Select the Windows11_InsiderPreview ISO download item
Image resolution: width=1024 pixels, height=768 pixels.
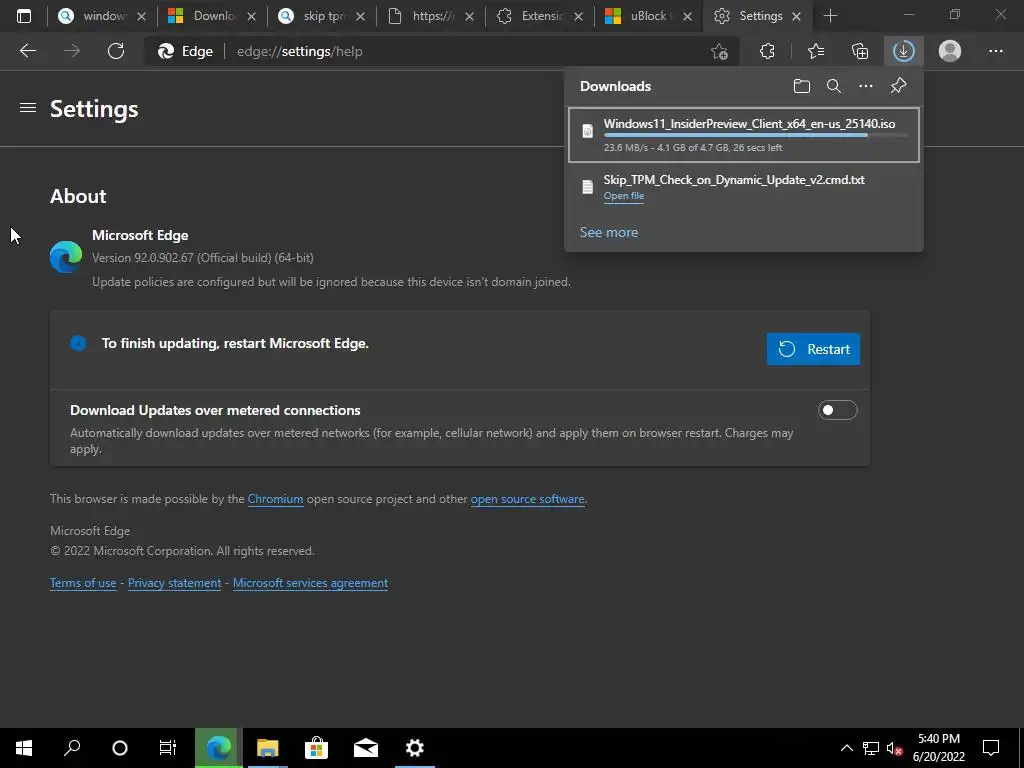(744, 135)
